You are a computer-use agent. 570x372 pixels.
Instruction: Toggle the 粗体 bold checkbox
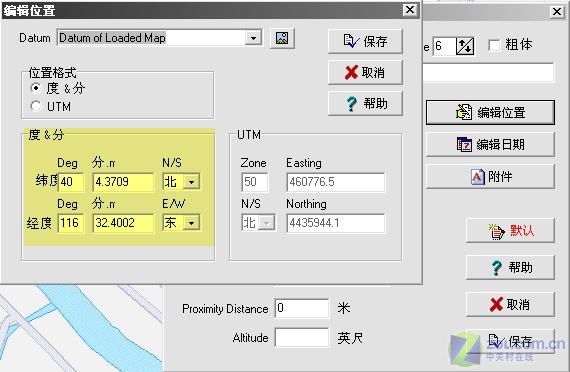[494, 46]
